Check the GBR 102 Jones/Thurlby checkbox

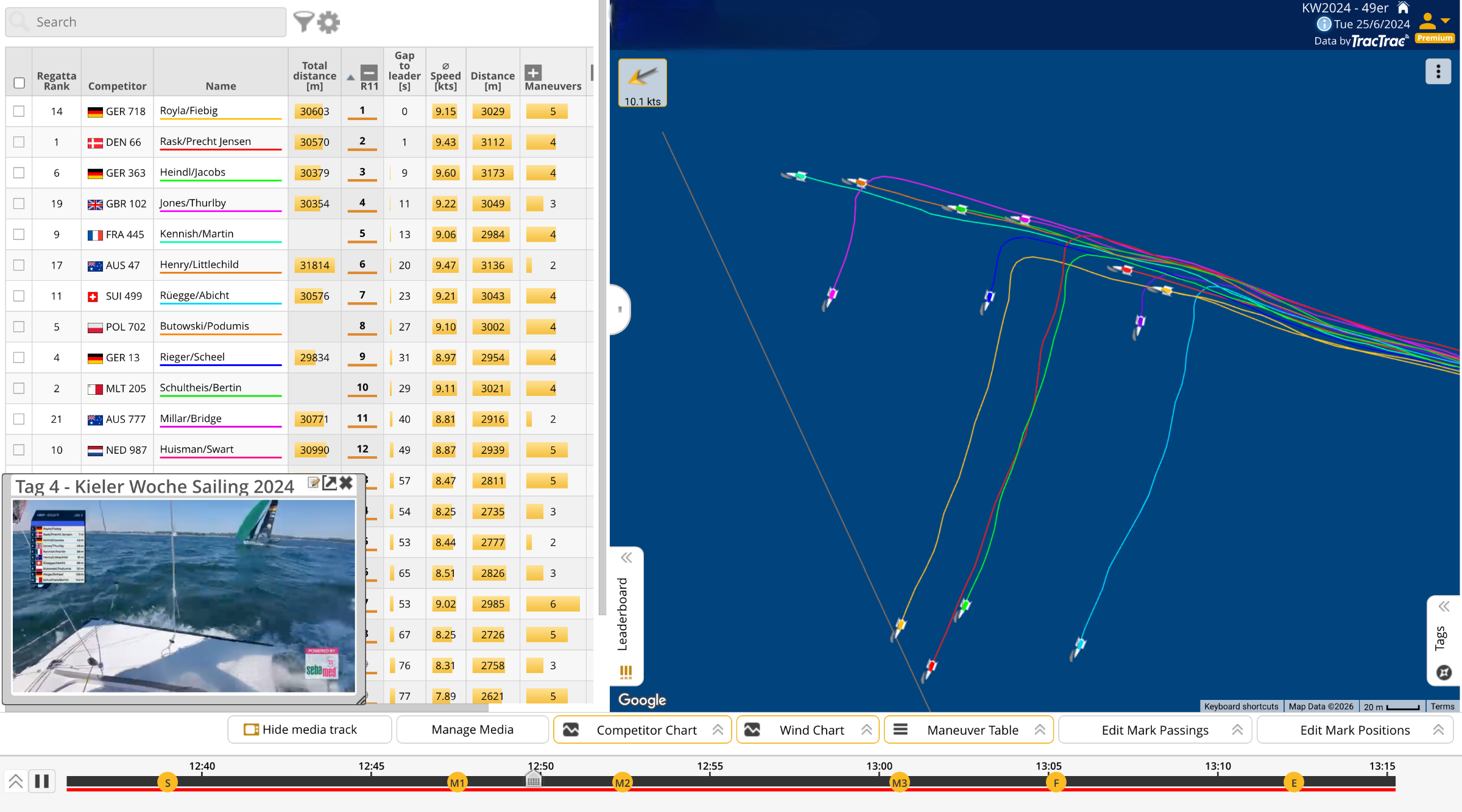[x=19, y=203]
